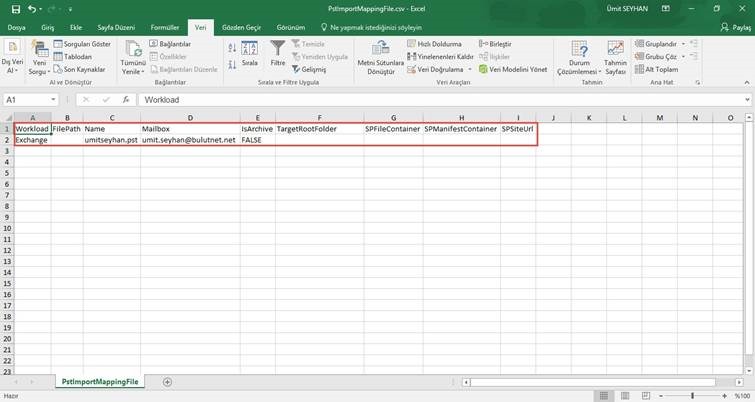Sort descending with Z-A icon
Image resolution: width=755 pixels, height=402 pixels.
pos(232,65)
